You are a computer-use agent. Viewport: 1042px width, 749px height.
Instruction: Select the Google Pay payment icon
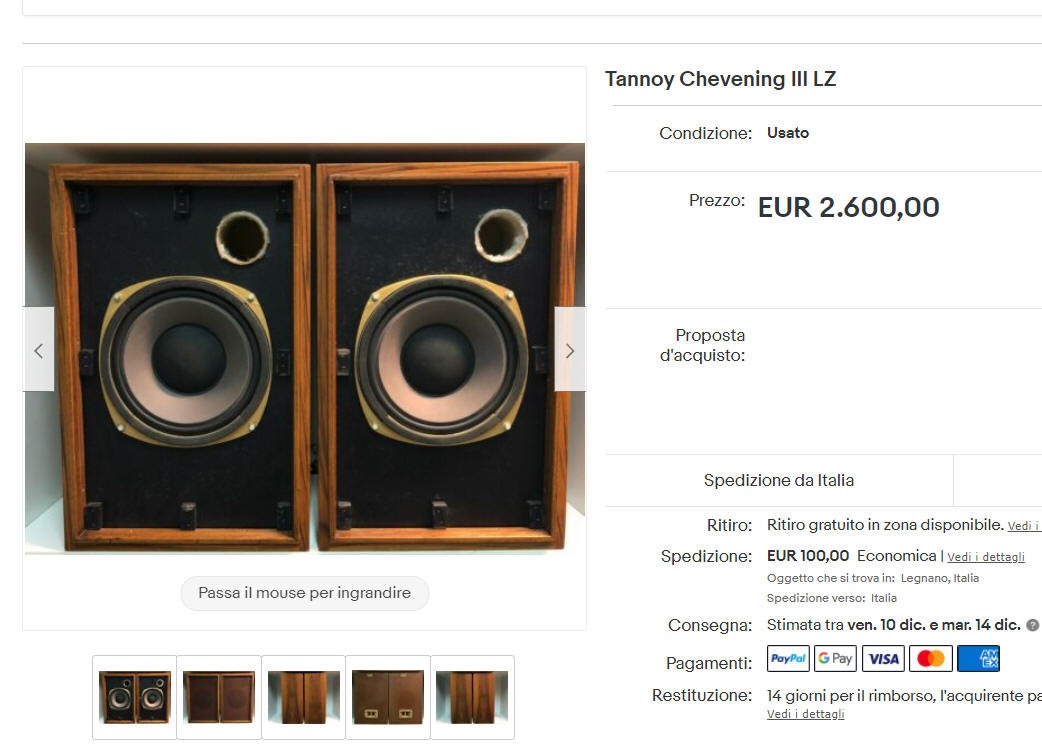835,659
